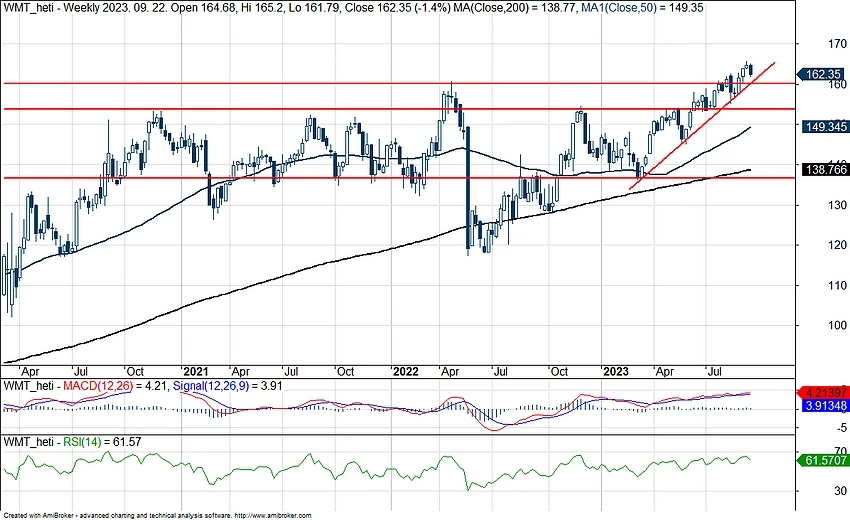Click the 30 label on RSI axis
The image size is (850, 520).
point(841,491)
